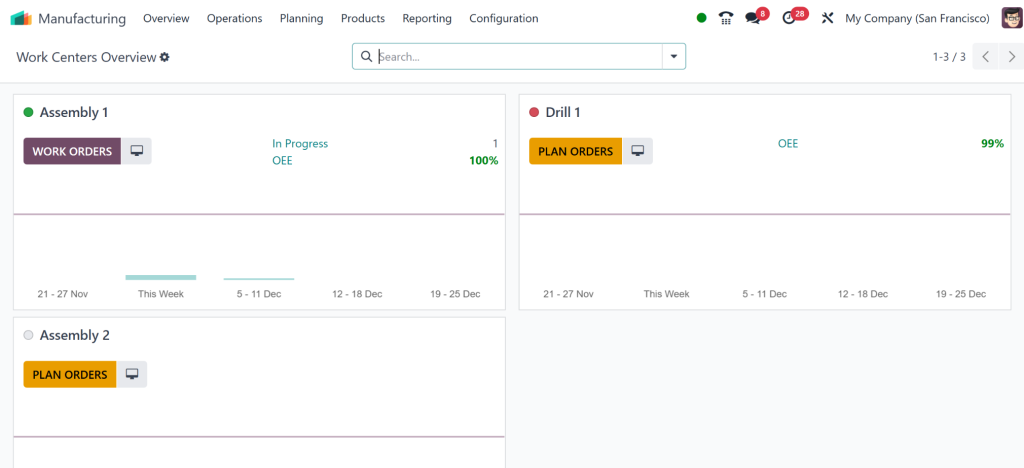
Task: Toggle Drill 1 red status dot
Action: (x=534, y=112)
